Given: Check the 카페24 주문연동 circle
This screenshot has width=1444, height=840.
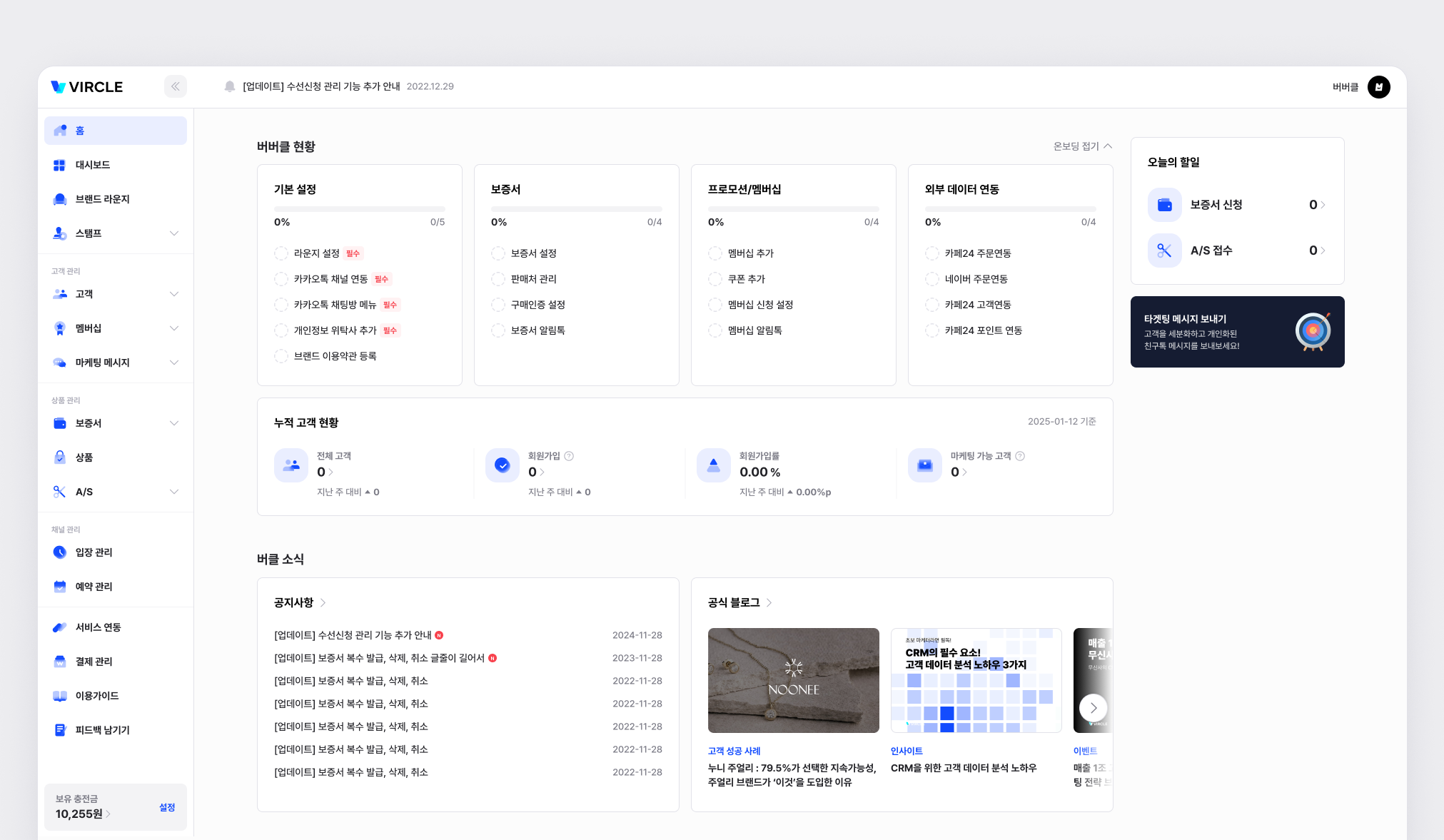Looking at the screenshot, I should (x=932, y=253).
